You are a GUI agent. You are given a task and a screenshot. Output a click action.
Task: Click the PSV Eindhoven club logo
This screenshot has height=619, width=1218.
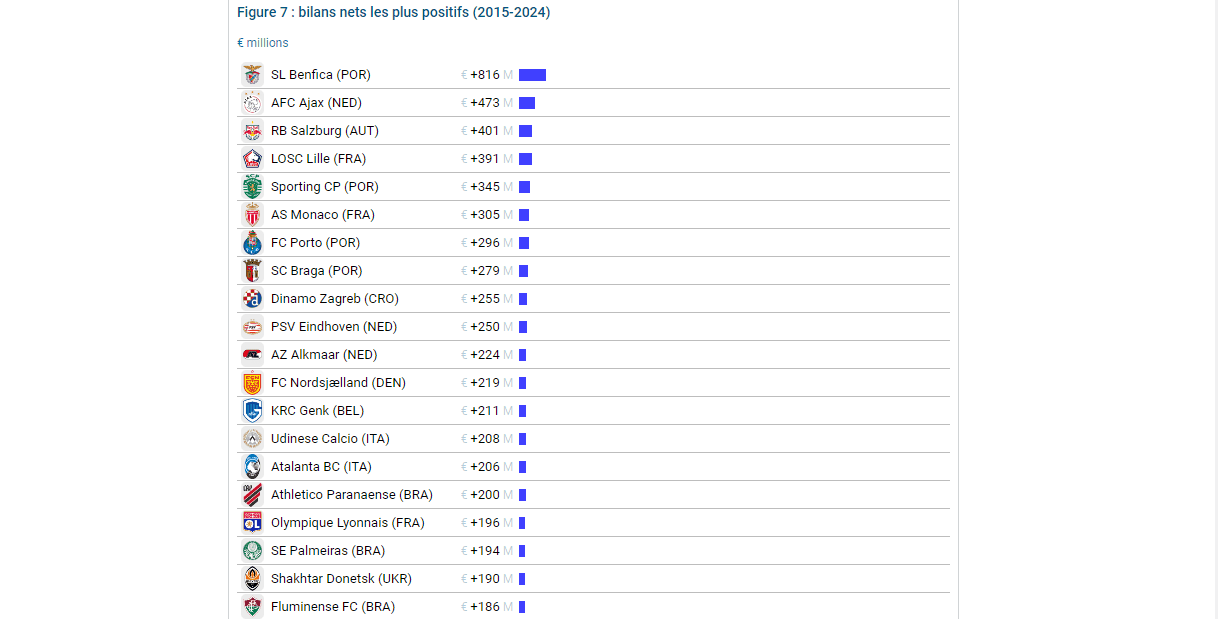pos(252,327)
